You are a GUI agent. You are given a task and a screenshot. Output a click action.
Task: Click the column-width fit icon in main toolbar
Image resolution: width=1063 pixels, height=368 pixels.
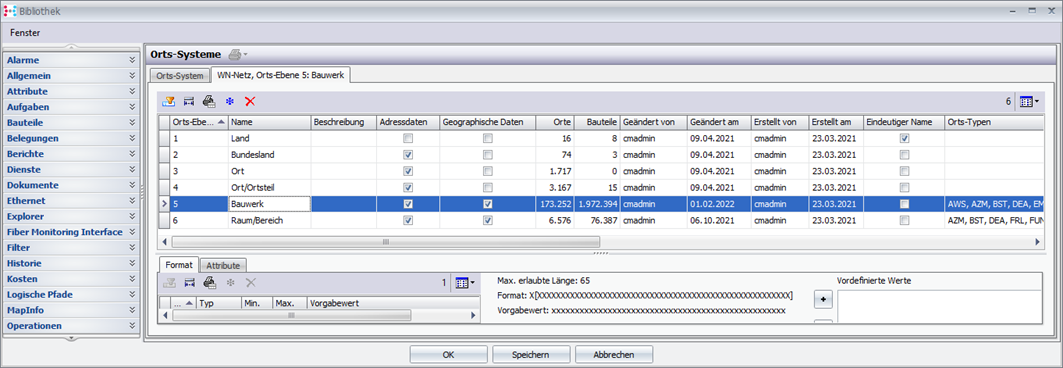coord(188,101)
